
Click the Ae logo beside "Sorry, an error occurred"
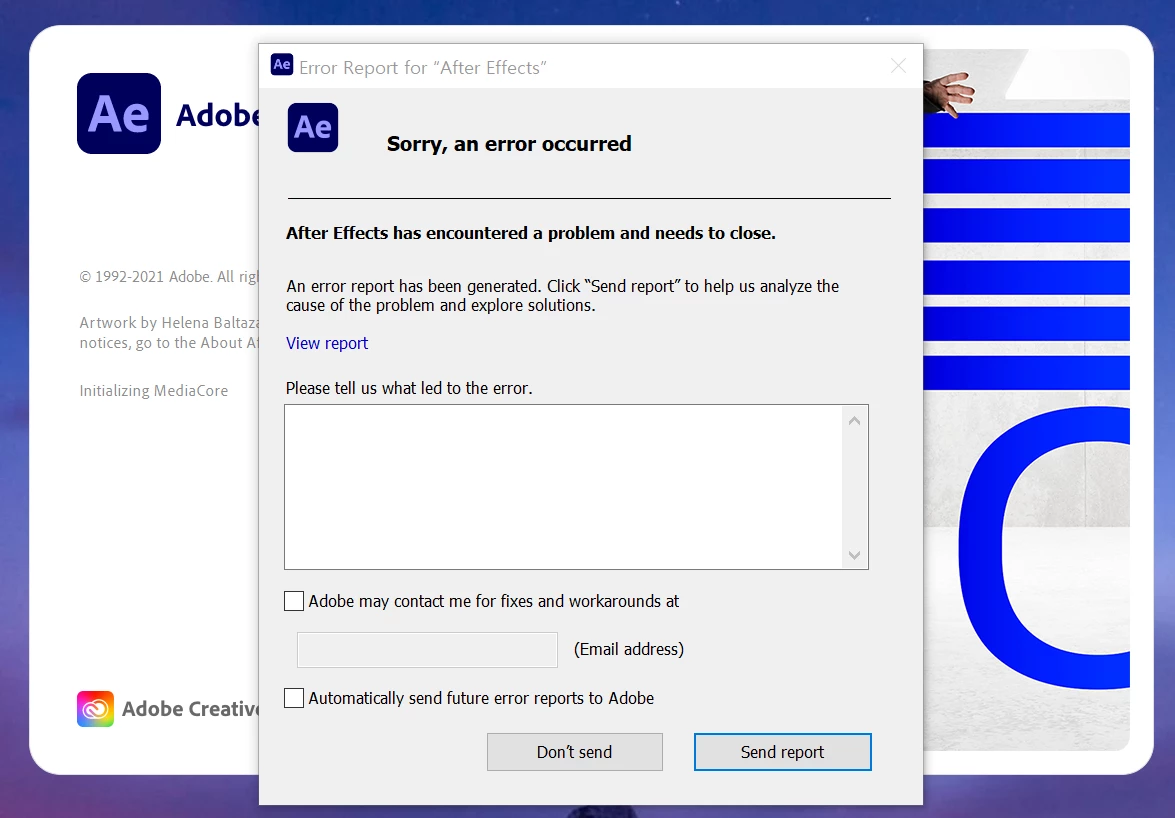[x=313, y=127]
